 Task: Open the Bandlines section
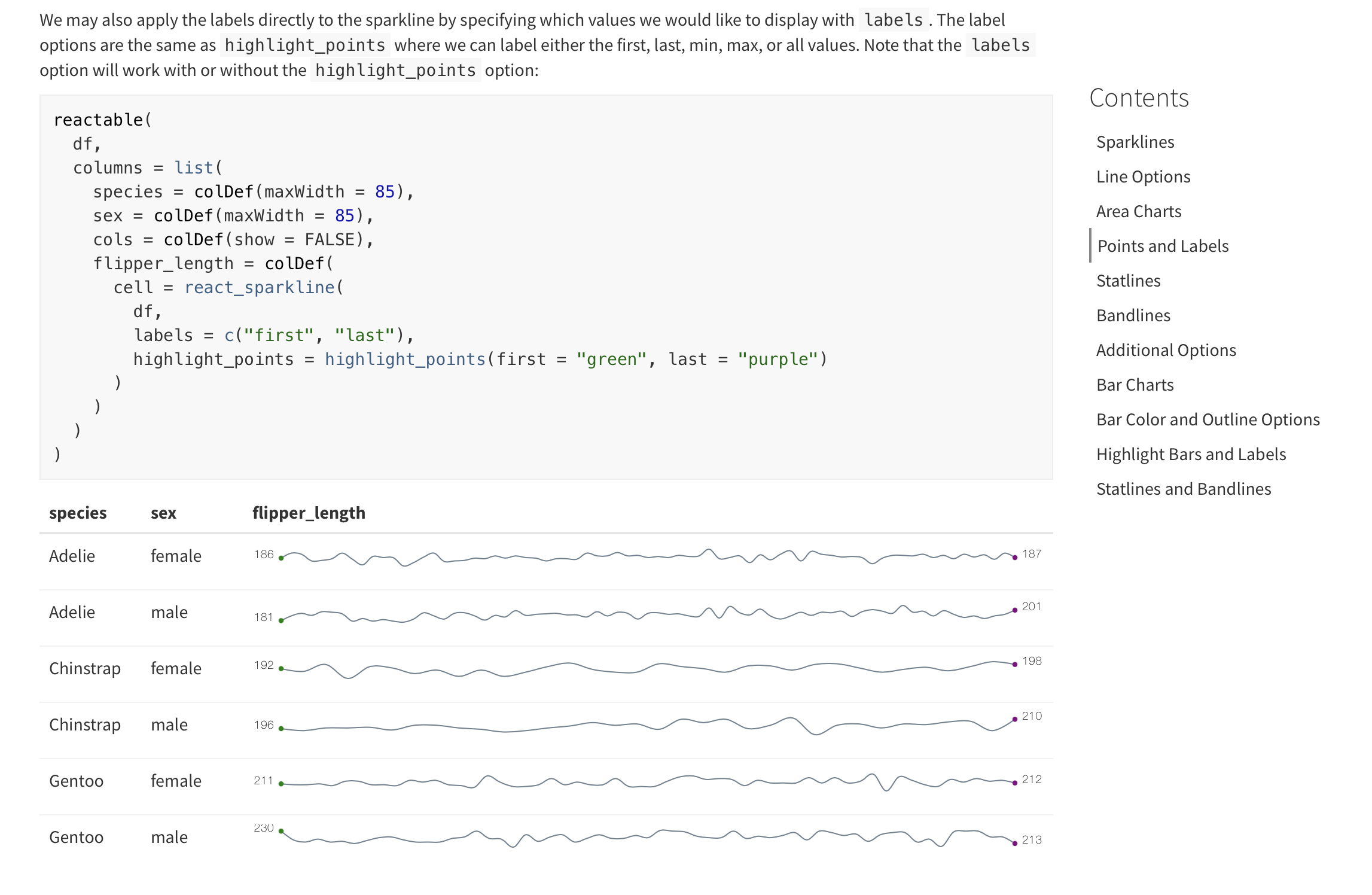coord(1132,315)
